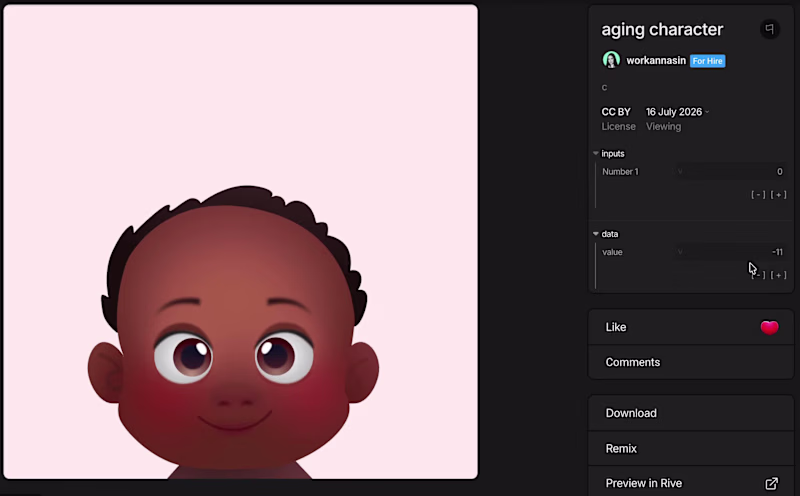Open Preview in Rive
Viewport: 800px width, 496px height.
(x=691, y=483)
